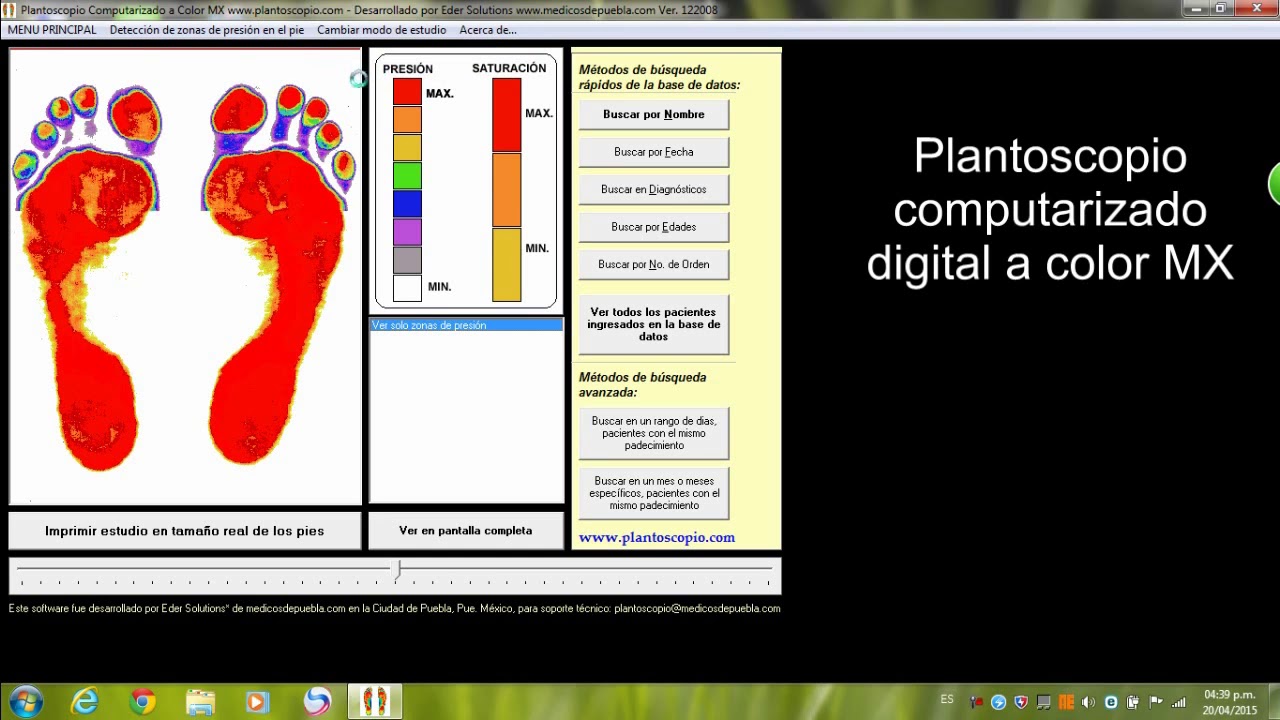The height and width of the screenshot is (720, 1280).
Task: Open the shield antivirus tray icon
Action: point(1021,702)
